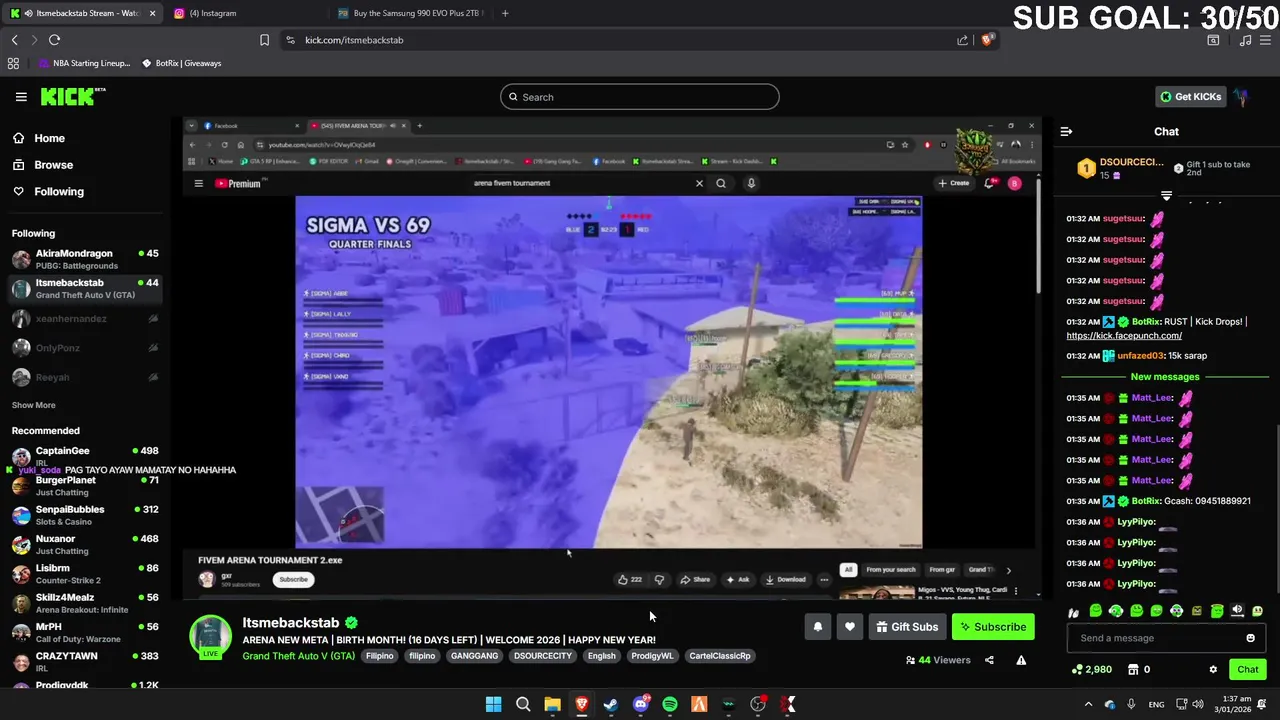This screenshot has width=1280, height=720.
Task: Report stream via warning triangle icon
Action: click(x=1021, y=660)
